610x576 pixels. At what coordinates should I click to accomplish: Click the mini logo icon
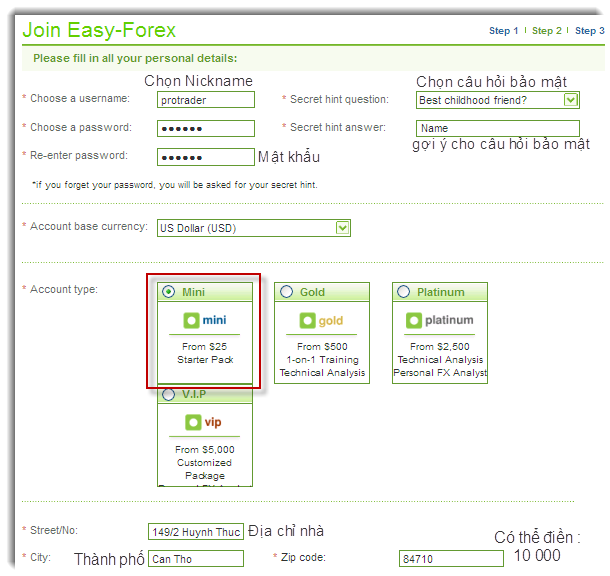191,320
